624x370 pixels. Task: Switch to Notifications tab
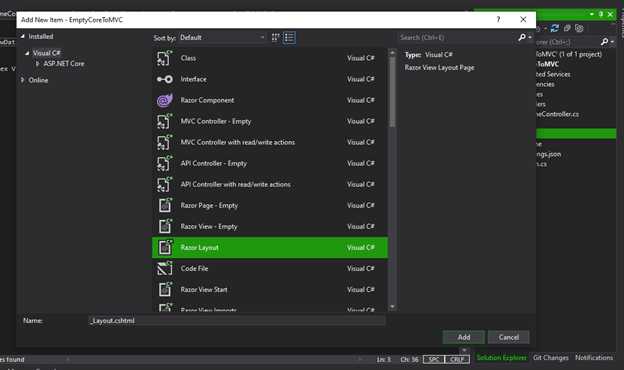[x=594, y=358]
